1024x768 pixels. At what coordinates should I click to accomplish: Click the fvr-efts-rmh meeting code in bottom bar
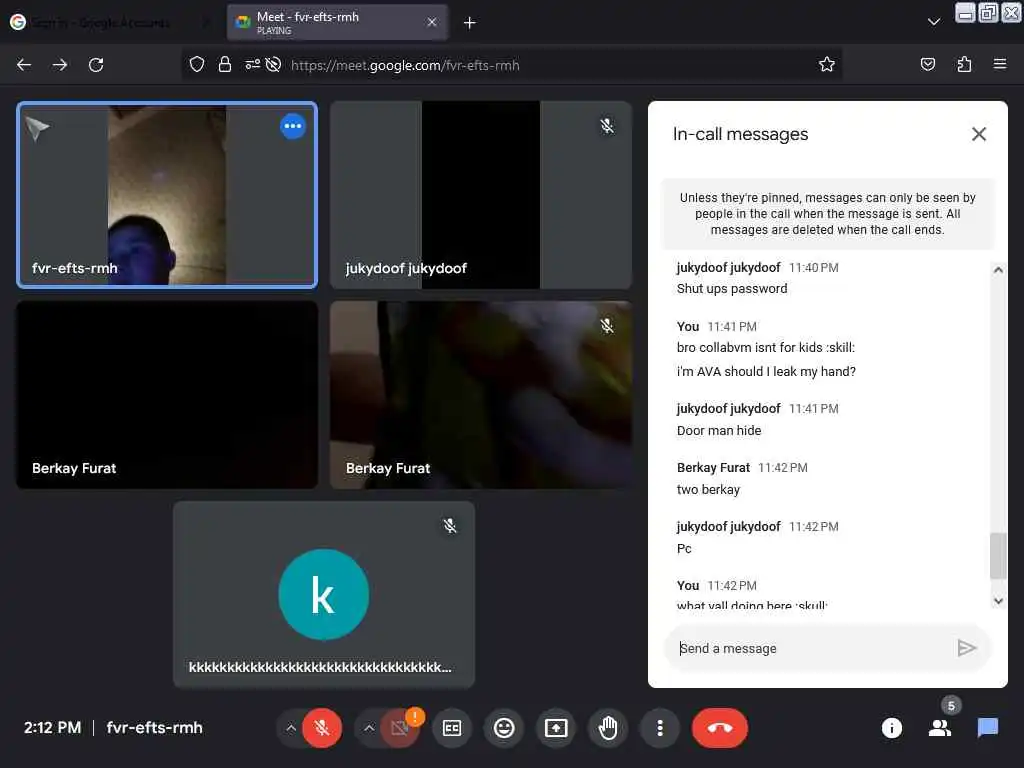tap(154, 728)
